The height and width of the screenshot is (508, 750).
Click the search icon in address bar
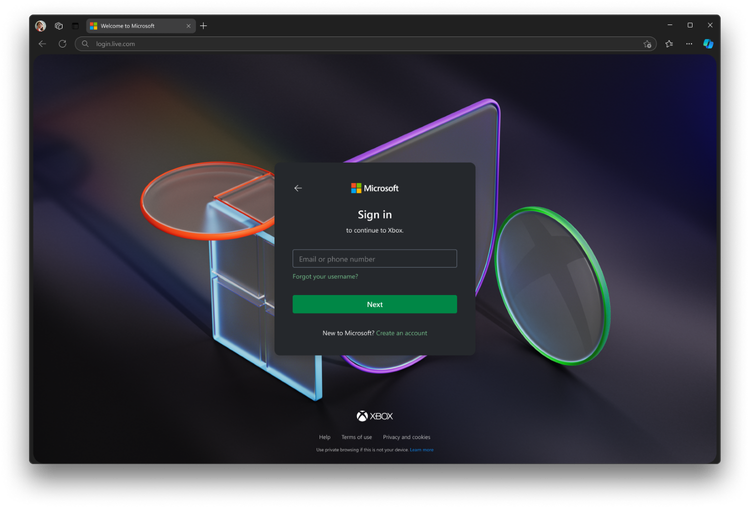[x=85, y=44]
